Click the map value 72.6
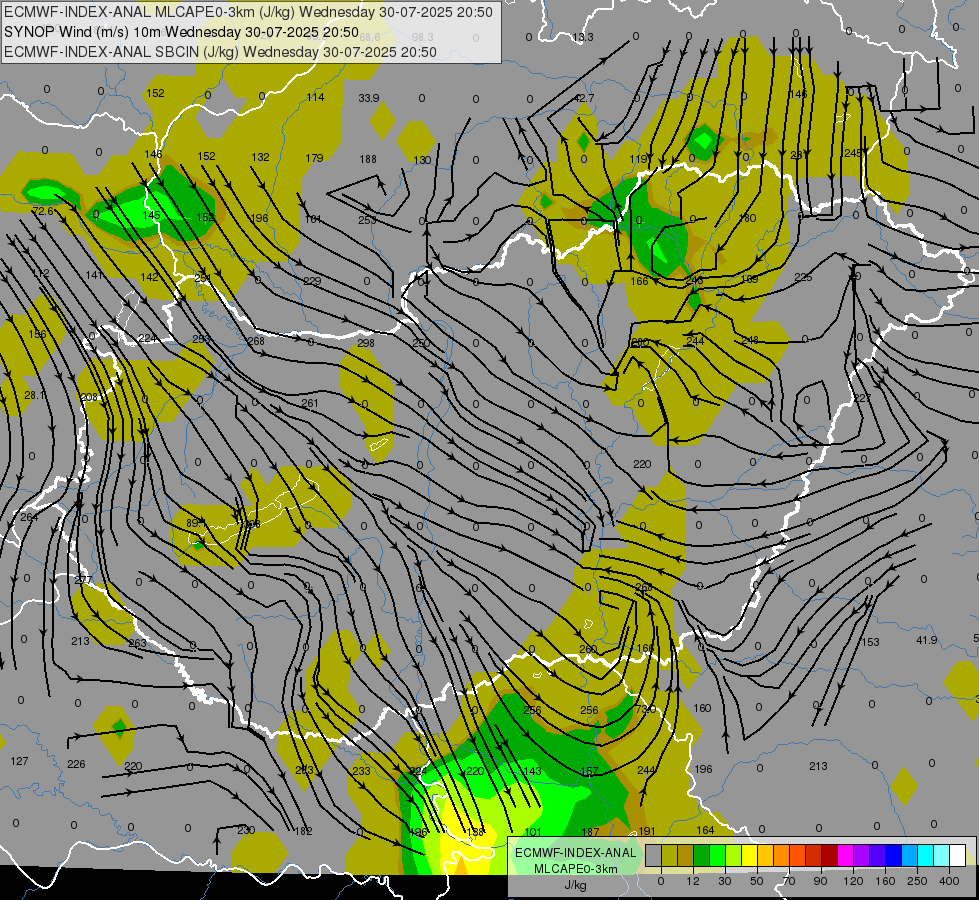Screen dimensions: 979x900 click(x=43, y=211)
